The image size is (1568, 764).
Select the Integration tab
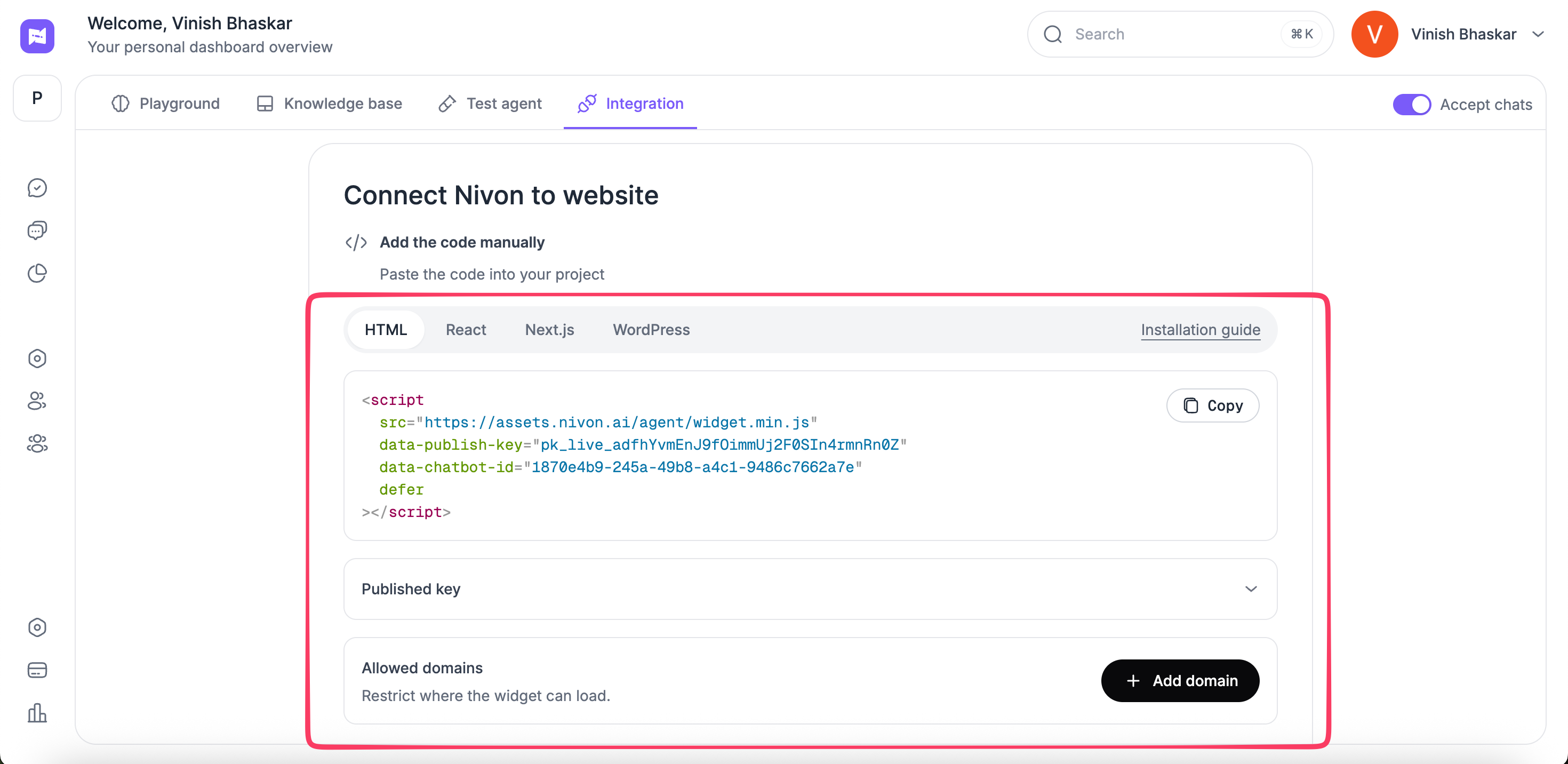(630, 104)
